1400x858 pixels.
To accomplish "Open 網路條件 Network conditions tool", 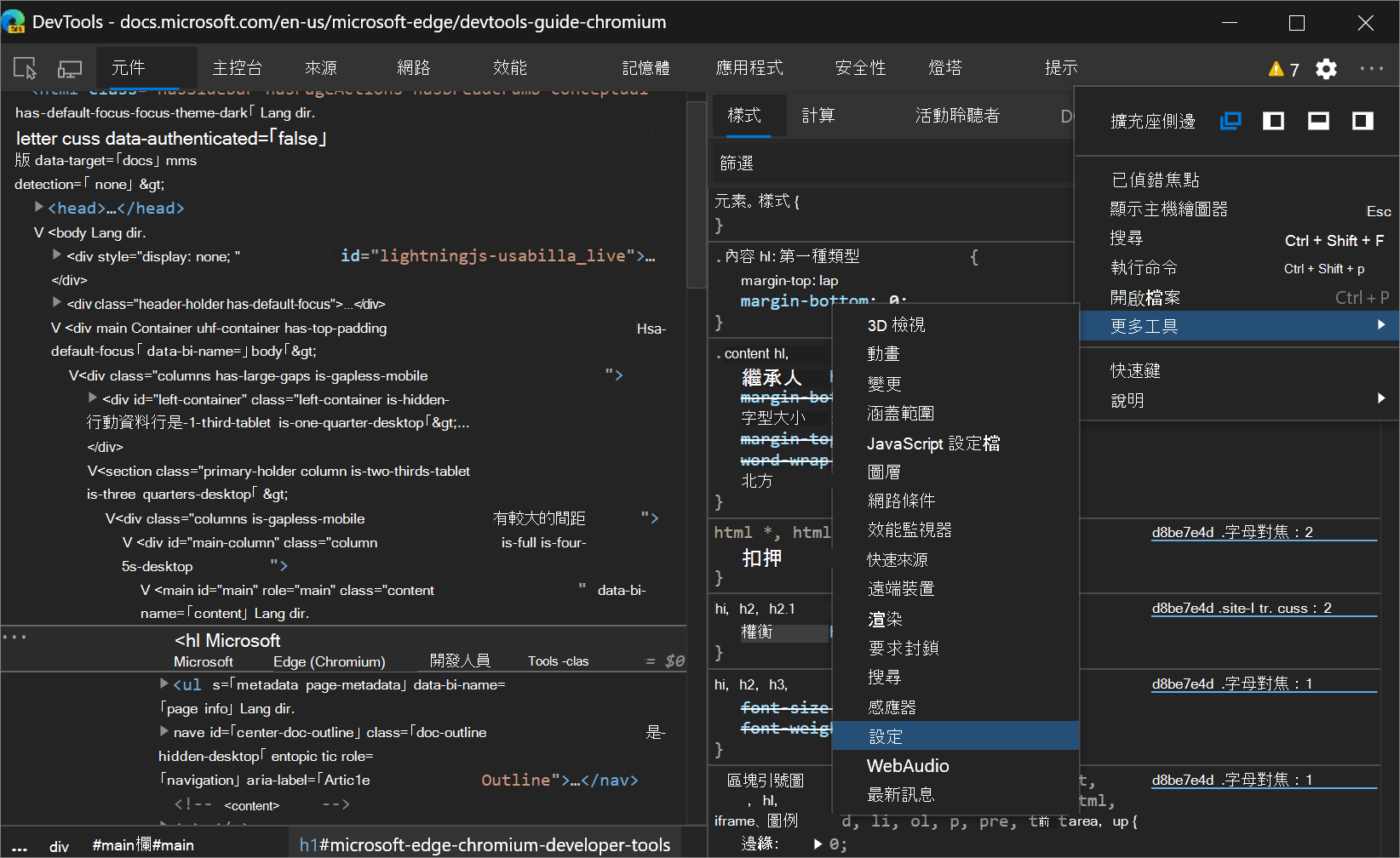I will 955,501.
